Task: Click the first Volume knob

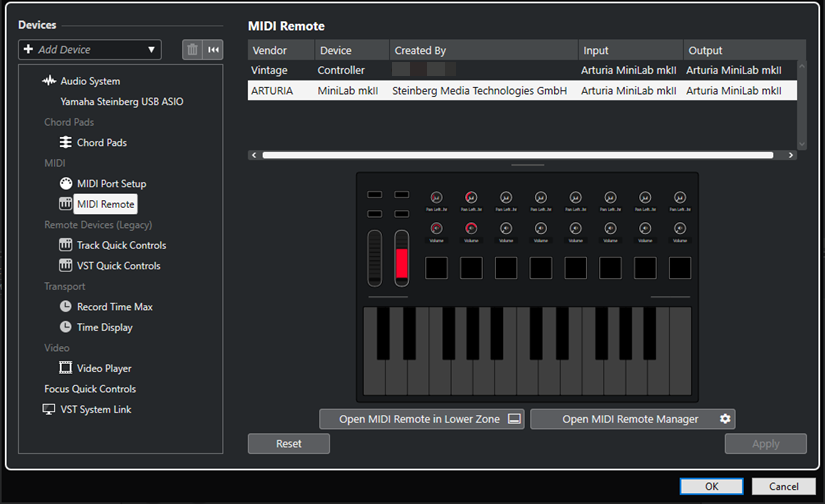Action: click(436, 228)
